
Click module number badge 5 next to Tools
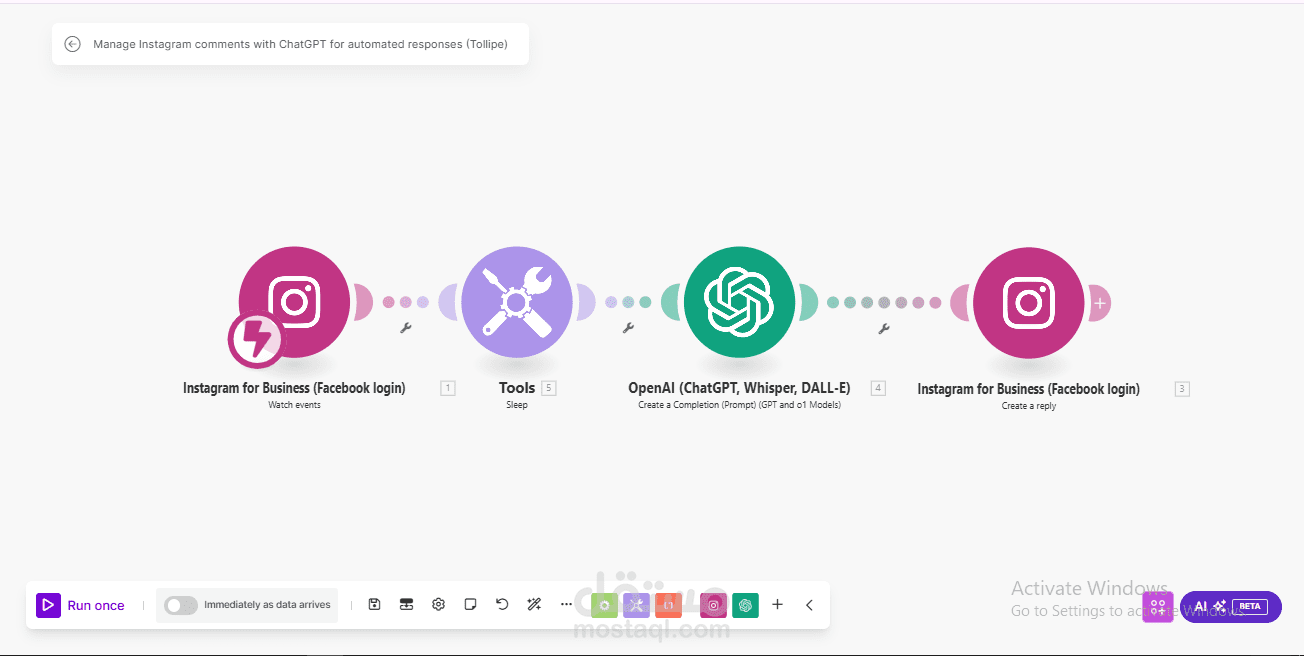point(548,388)
